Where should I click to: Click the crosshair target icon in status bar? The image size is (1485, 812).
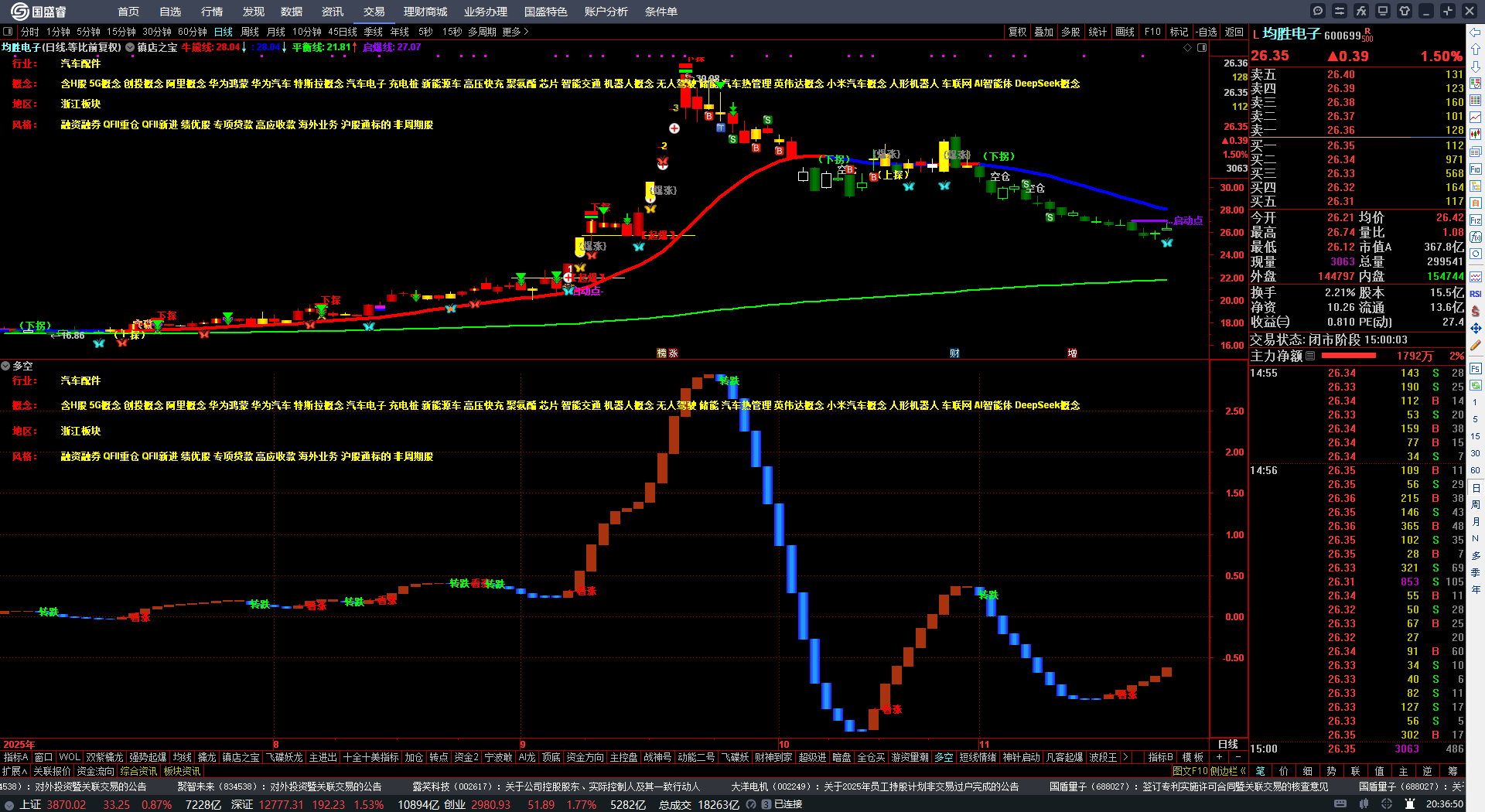1387,804
